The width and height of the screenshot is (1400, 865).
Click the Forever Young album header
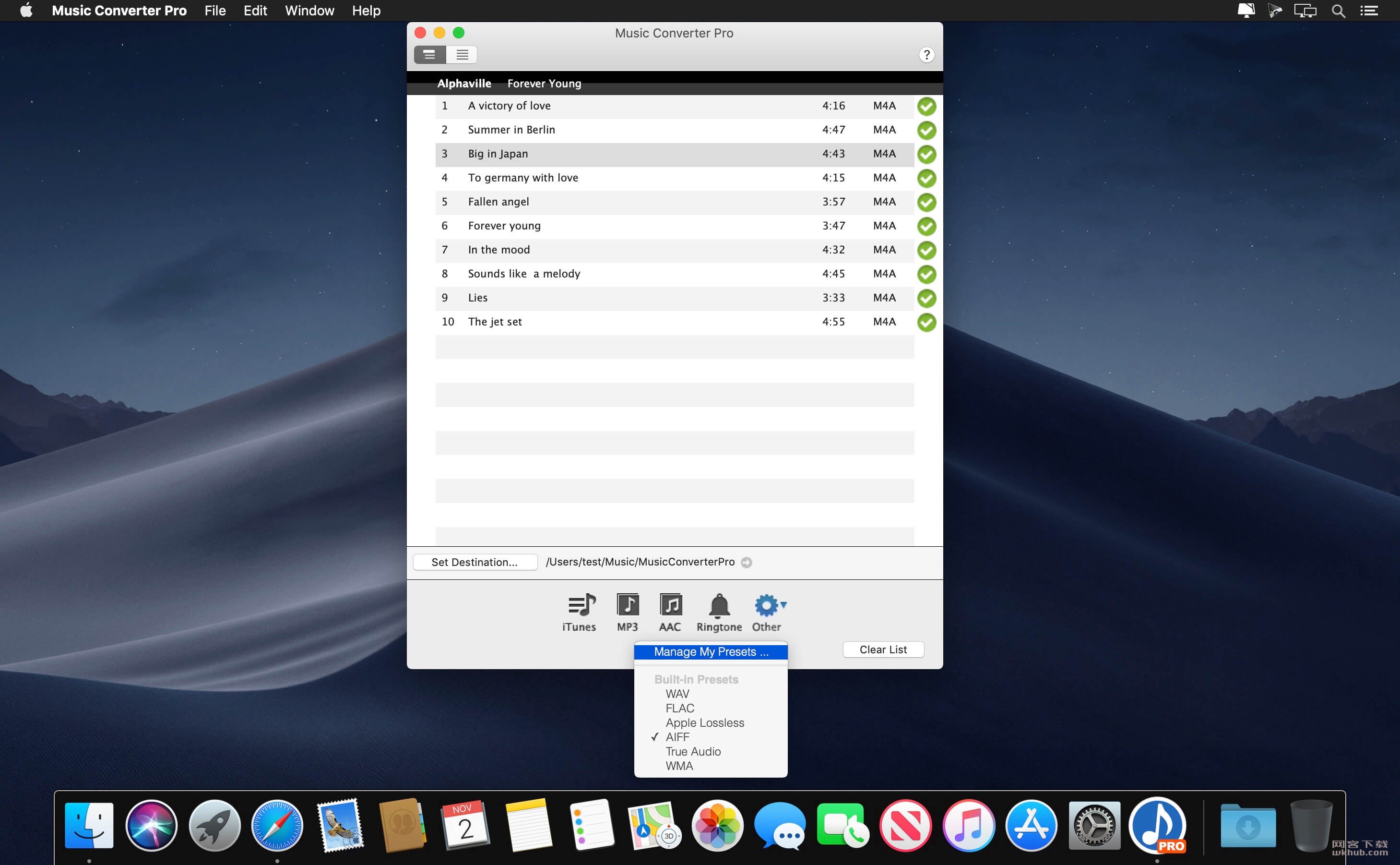coord(544,84)
